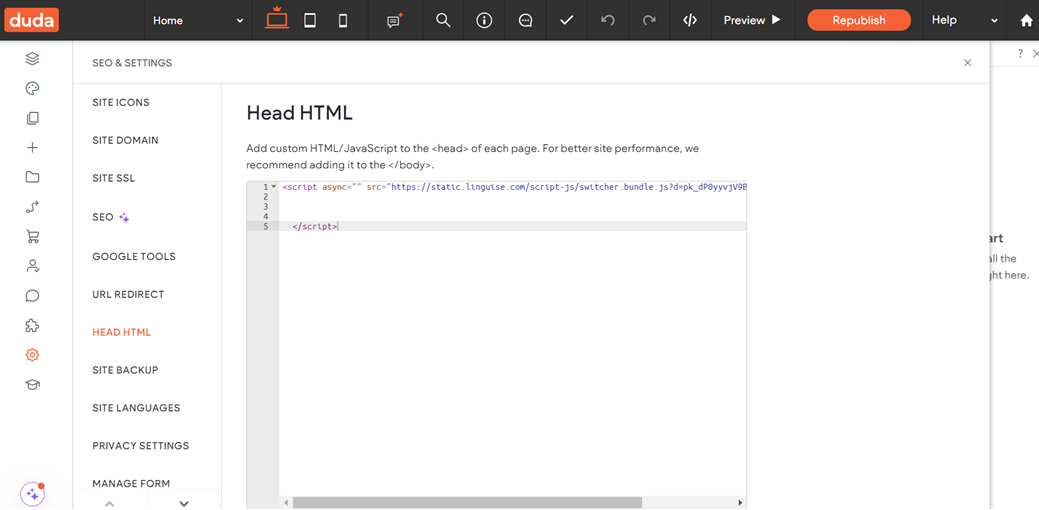
Task: Click the code editor horizontal scrollbar thumb
Action: click(467, 503)
